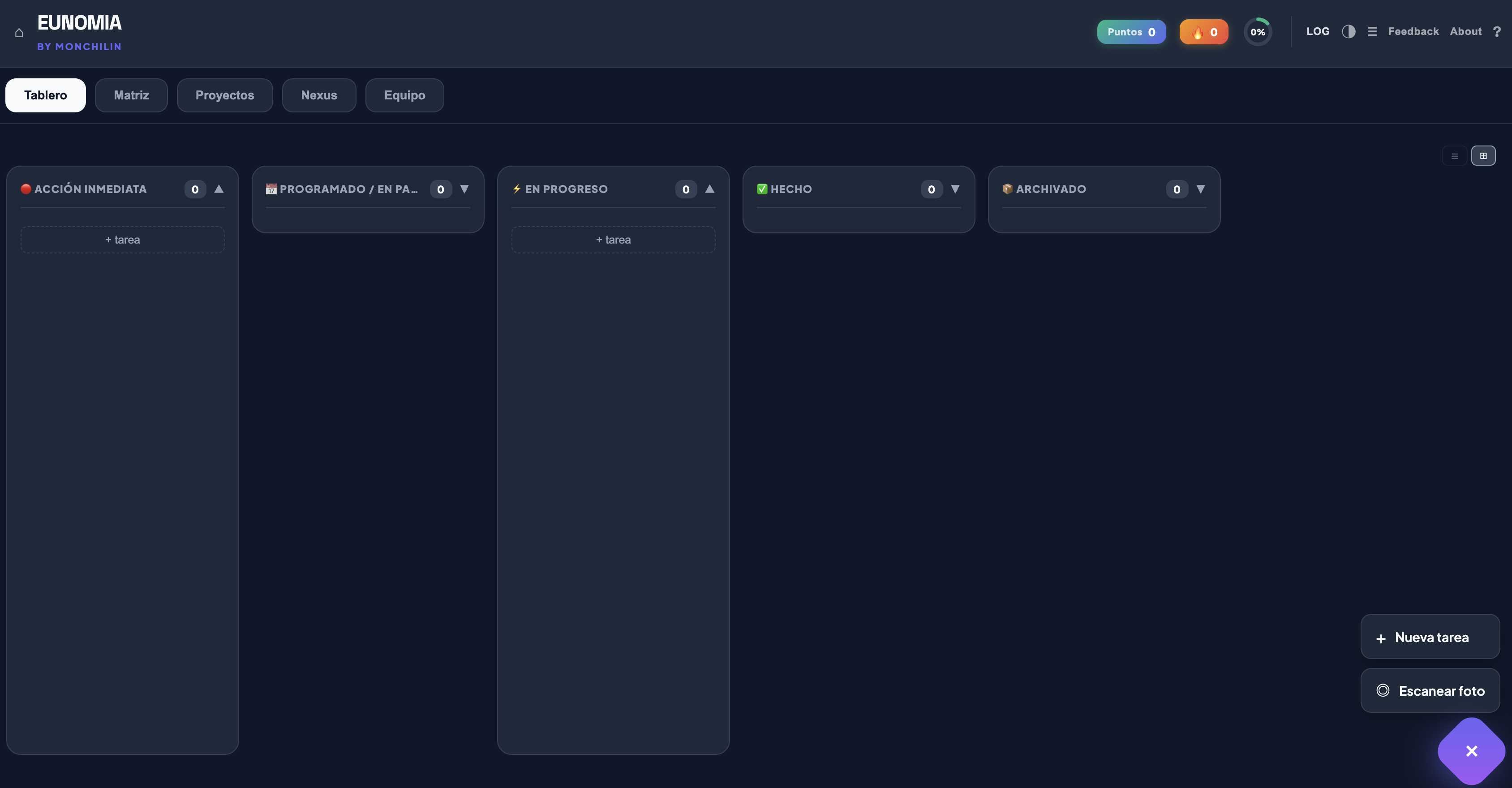Switch to the Proyectos tab
Image resolution: width=1512 pixels, height=788 pixels.
(224, 95)
